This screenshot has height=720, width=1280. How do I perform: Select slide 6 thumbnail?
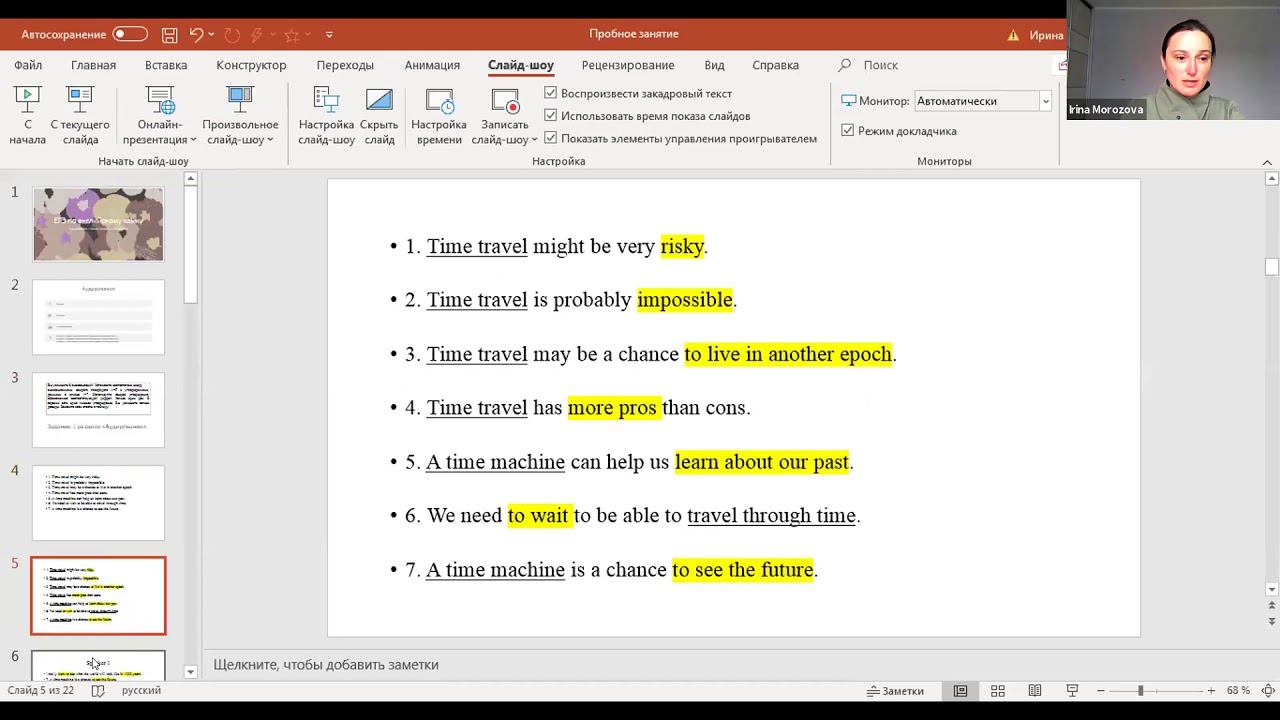tap(98, 664)
